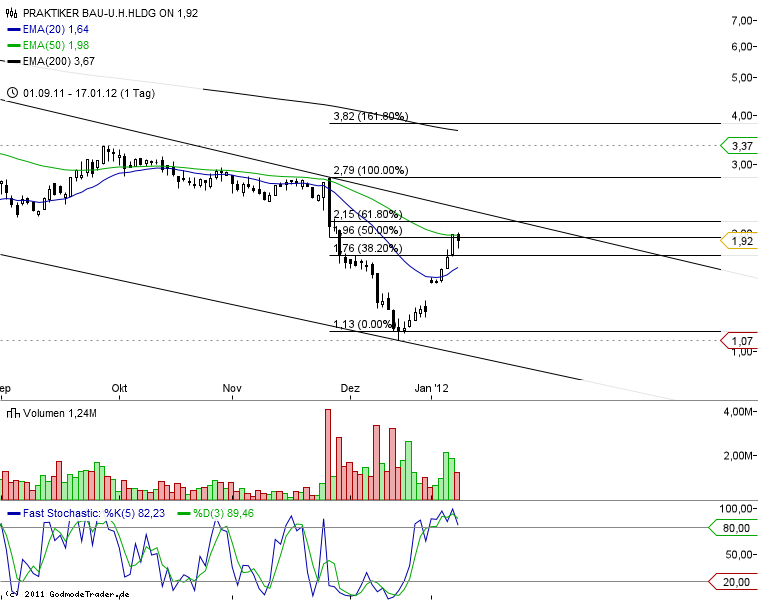Click the 7,00 price axis label
Viewport: 758px width, 600px height.
tap(743, 20)
